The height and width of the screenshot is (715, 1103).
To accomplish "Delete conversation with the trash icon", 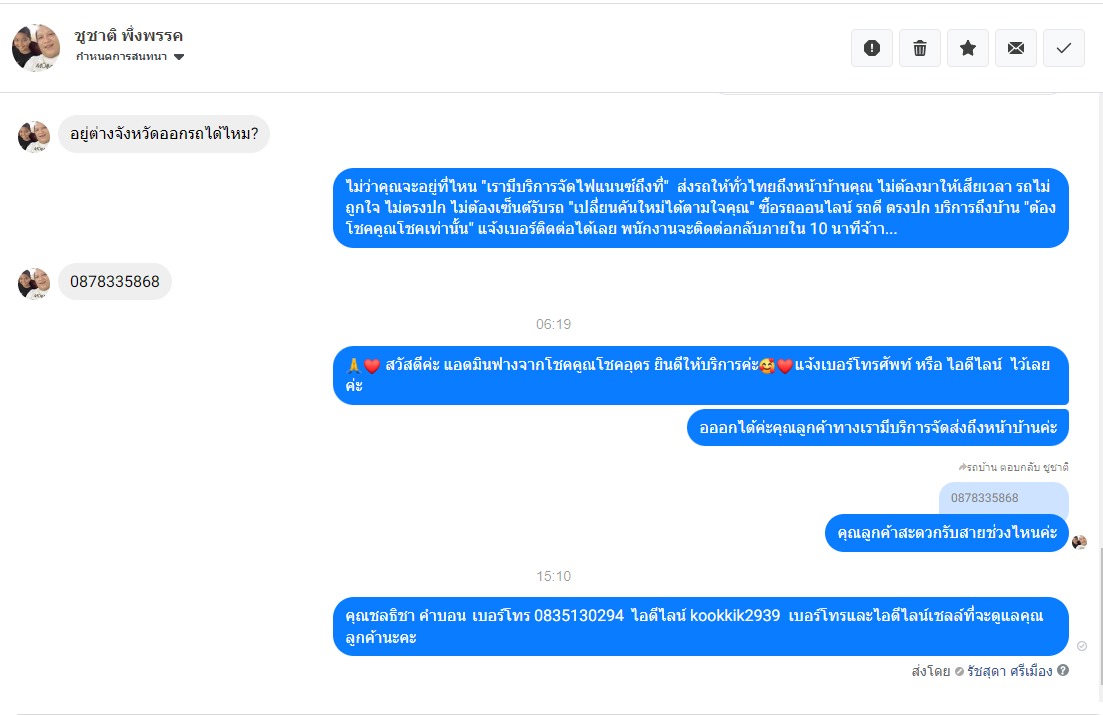I will [919, 48].
